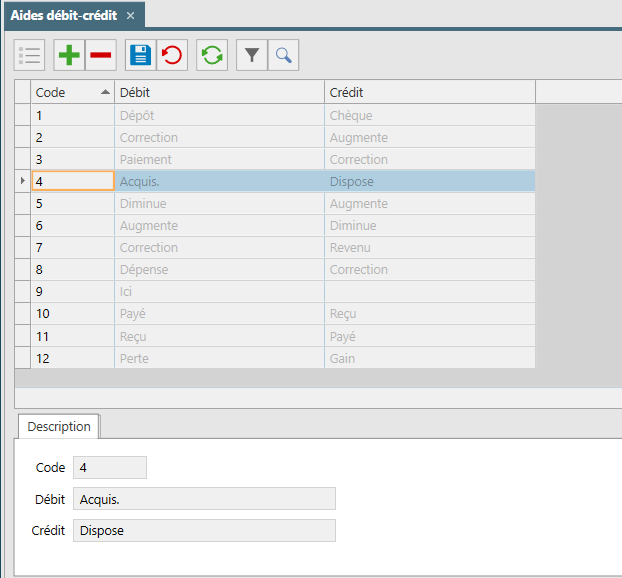Image resolution: width=622 pixels, height=578 pixels.
Task: Click the Revenu credit cell
Action: (430, 248)
